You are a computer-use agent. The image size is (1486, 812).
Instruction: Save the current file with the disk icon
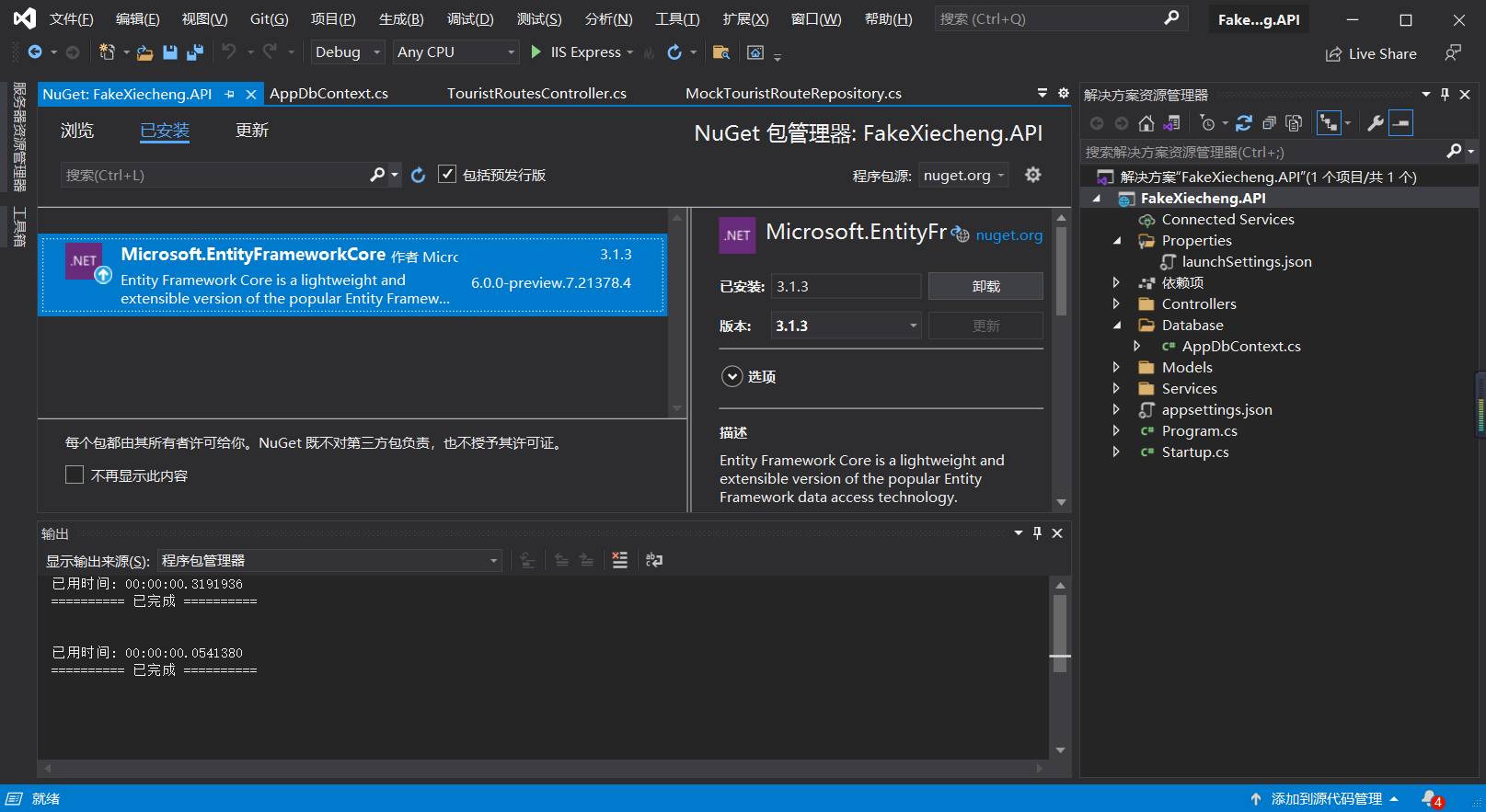coord(169,52)
